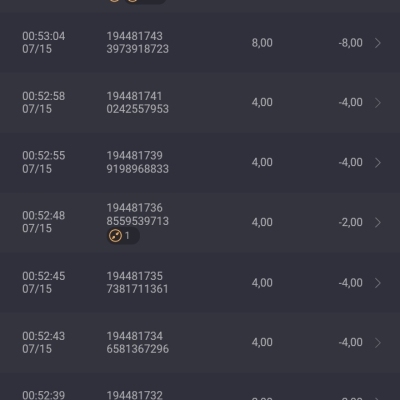The width and height of the screenshot is (400, 400).
Task: Click transaction number 6581367296
Action: click(138, 349)
